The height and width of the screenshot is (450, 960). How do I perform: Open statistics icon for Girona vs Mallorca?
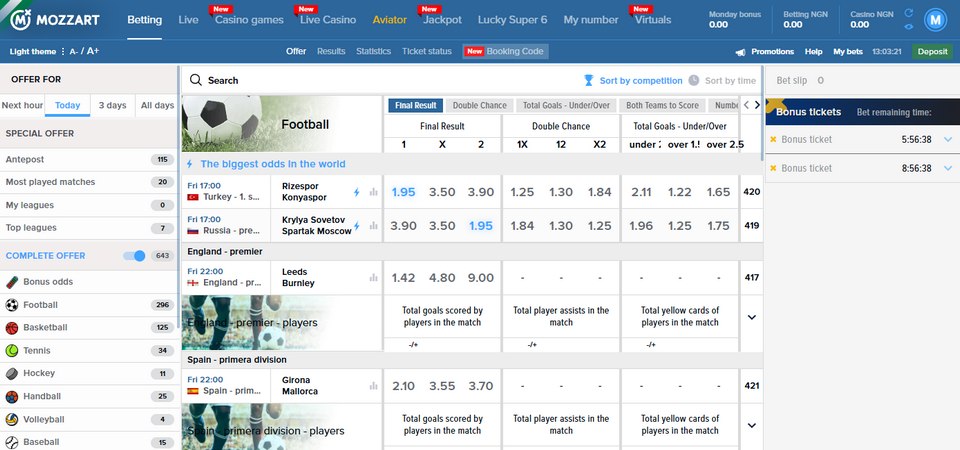pyautogui.click(x=373, y=386)
